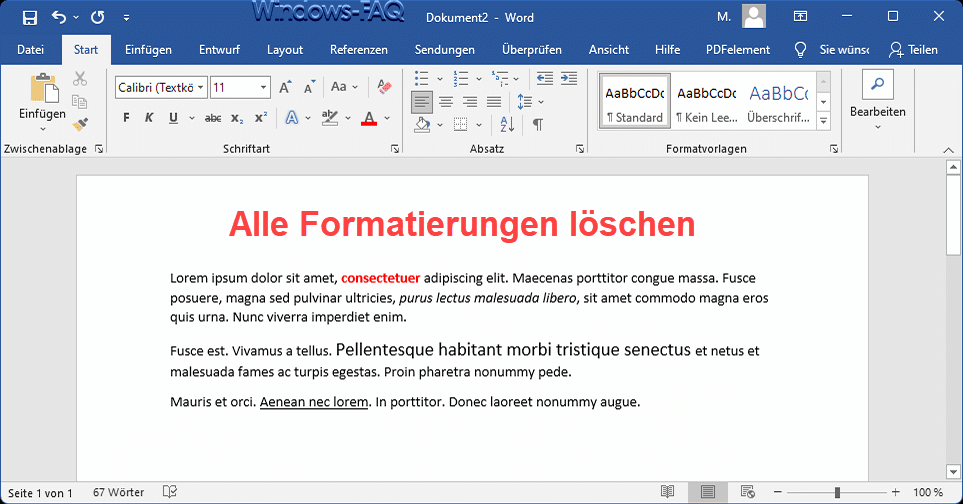Cut selection with the scissors icon
963x504 pixels.
[80, 78]
